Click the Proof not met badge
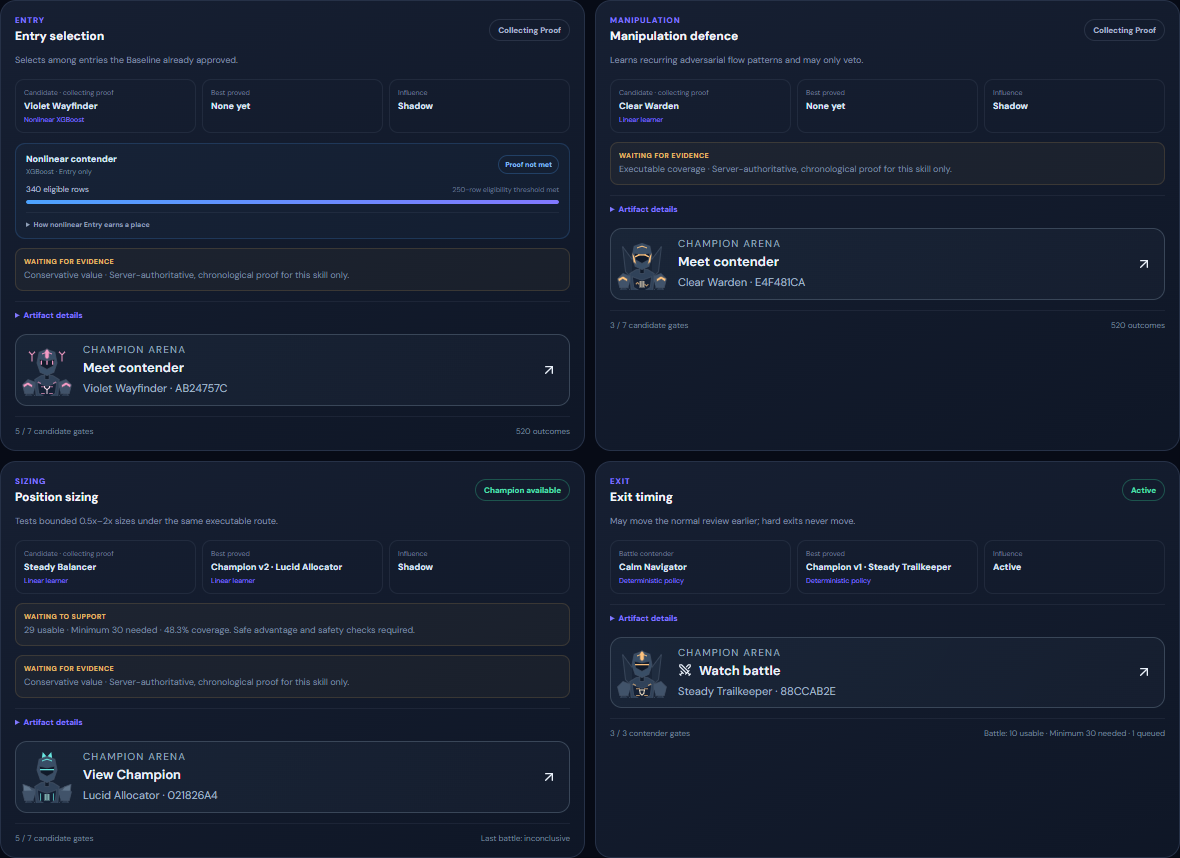Image resolution: width=1180 pixels, height=858 pixels. click(x=528, y=164)
